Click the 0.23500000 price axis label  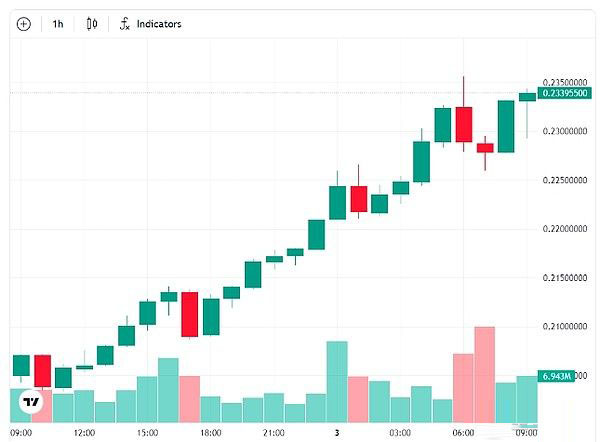[x=564, y=82]
